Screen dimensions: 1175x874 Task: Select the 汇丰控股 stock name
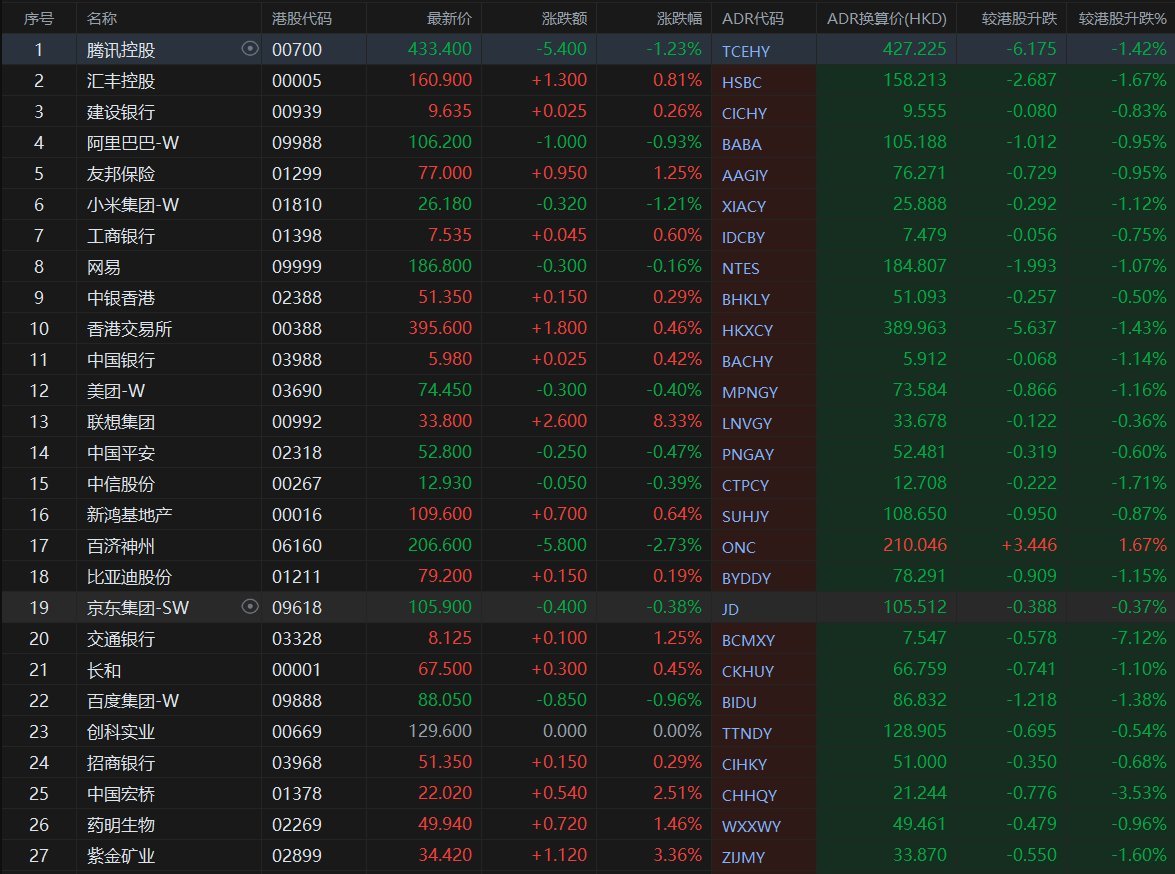tap(121, 81)
